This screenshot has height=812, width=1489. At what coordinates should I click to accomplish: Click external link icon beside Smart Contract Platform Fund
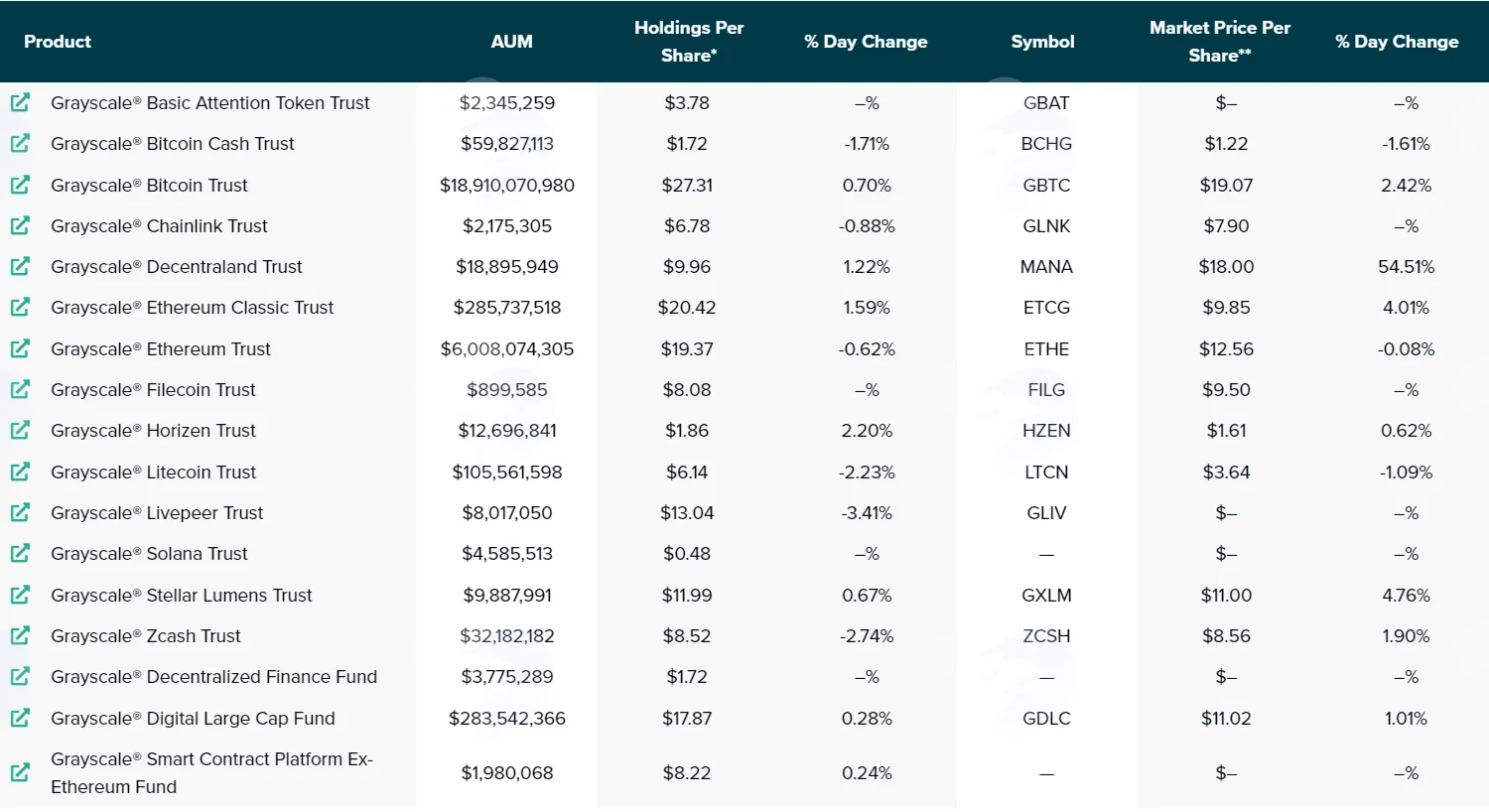point(20,772)
